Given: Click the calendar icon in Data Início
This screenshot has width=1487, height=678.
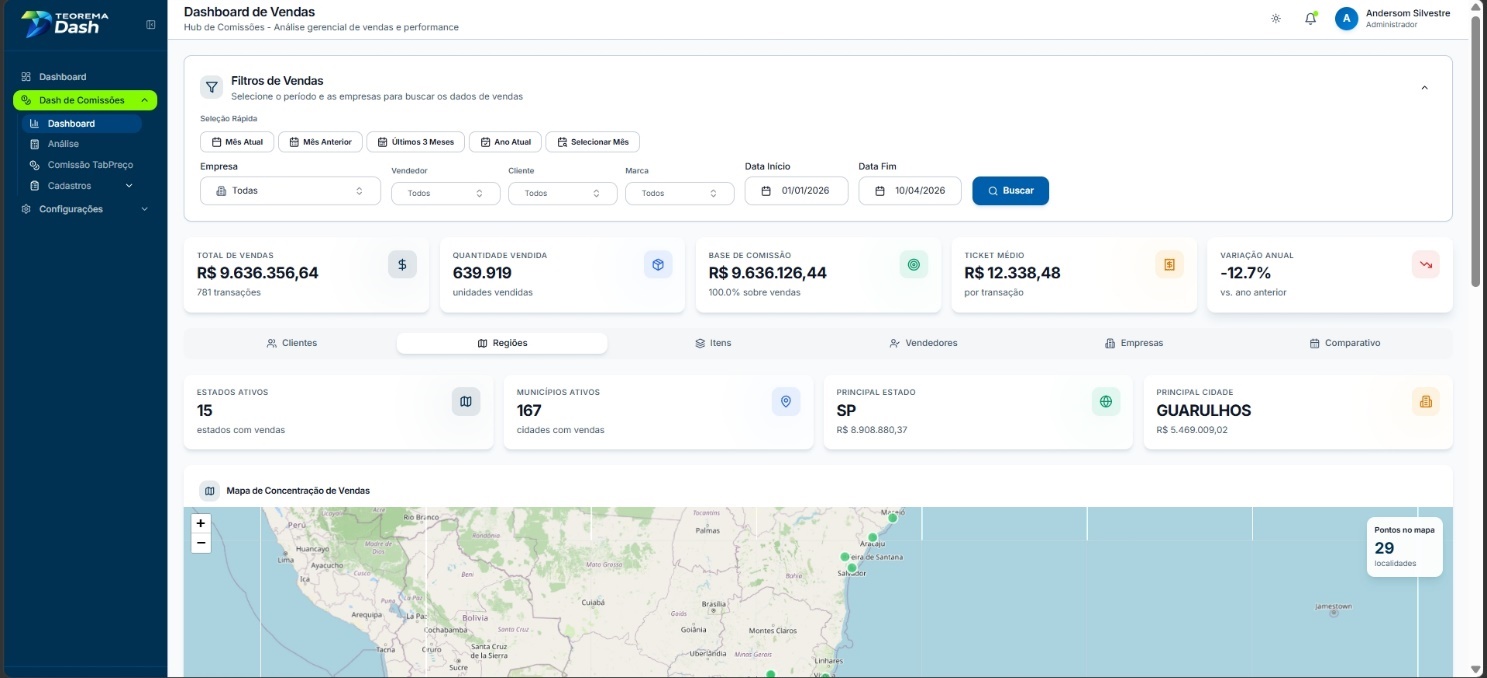Looking at the screenshot, I should pos(766,191).
